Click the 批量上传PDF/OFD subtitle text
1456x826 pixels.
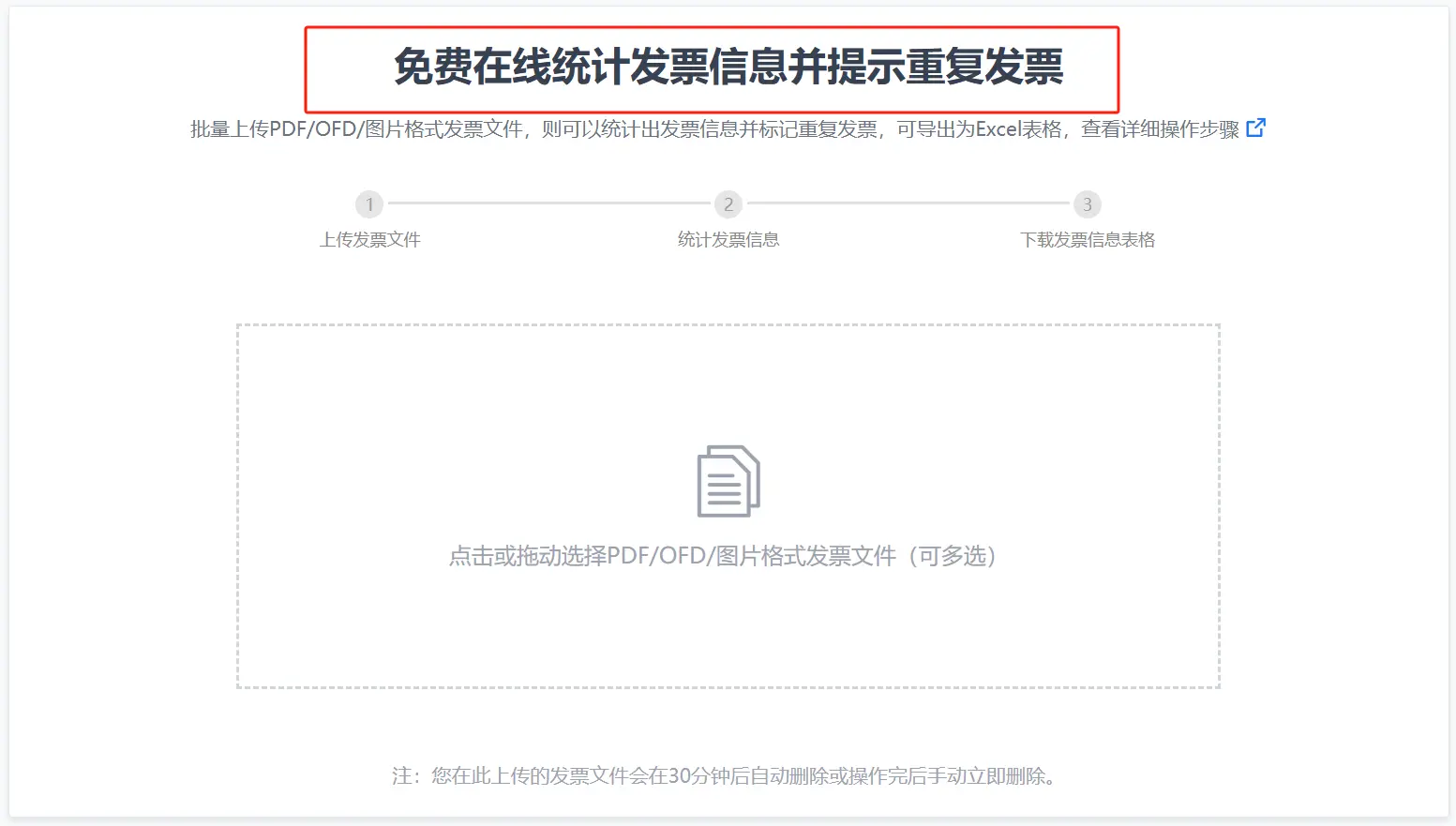(x=356, y=129)
